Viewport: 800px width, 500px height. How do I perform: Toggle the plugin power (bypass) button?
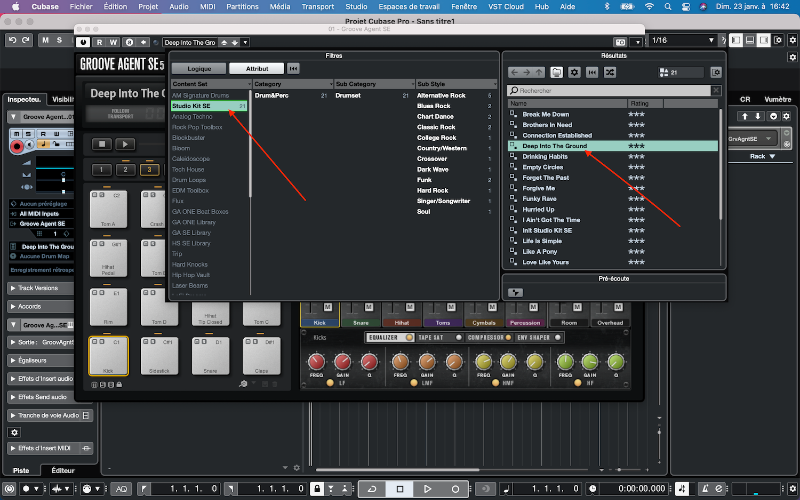83,42
